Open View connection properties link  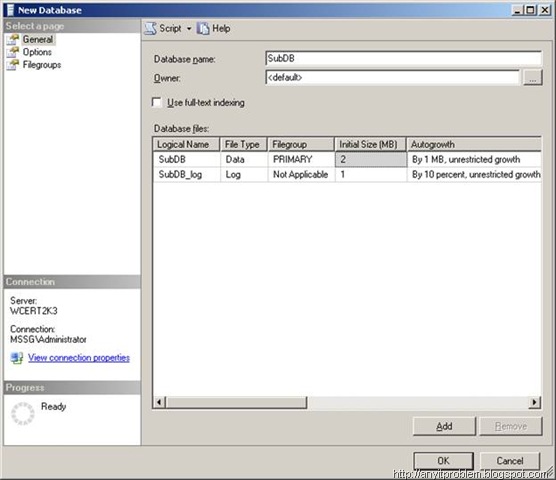point(79,358)
